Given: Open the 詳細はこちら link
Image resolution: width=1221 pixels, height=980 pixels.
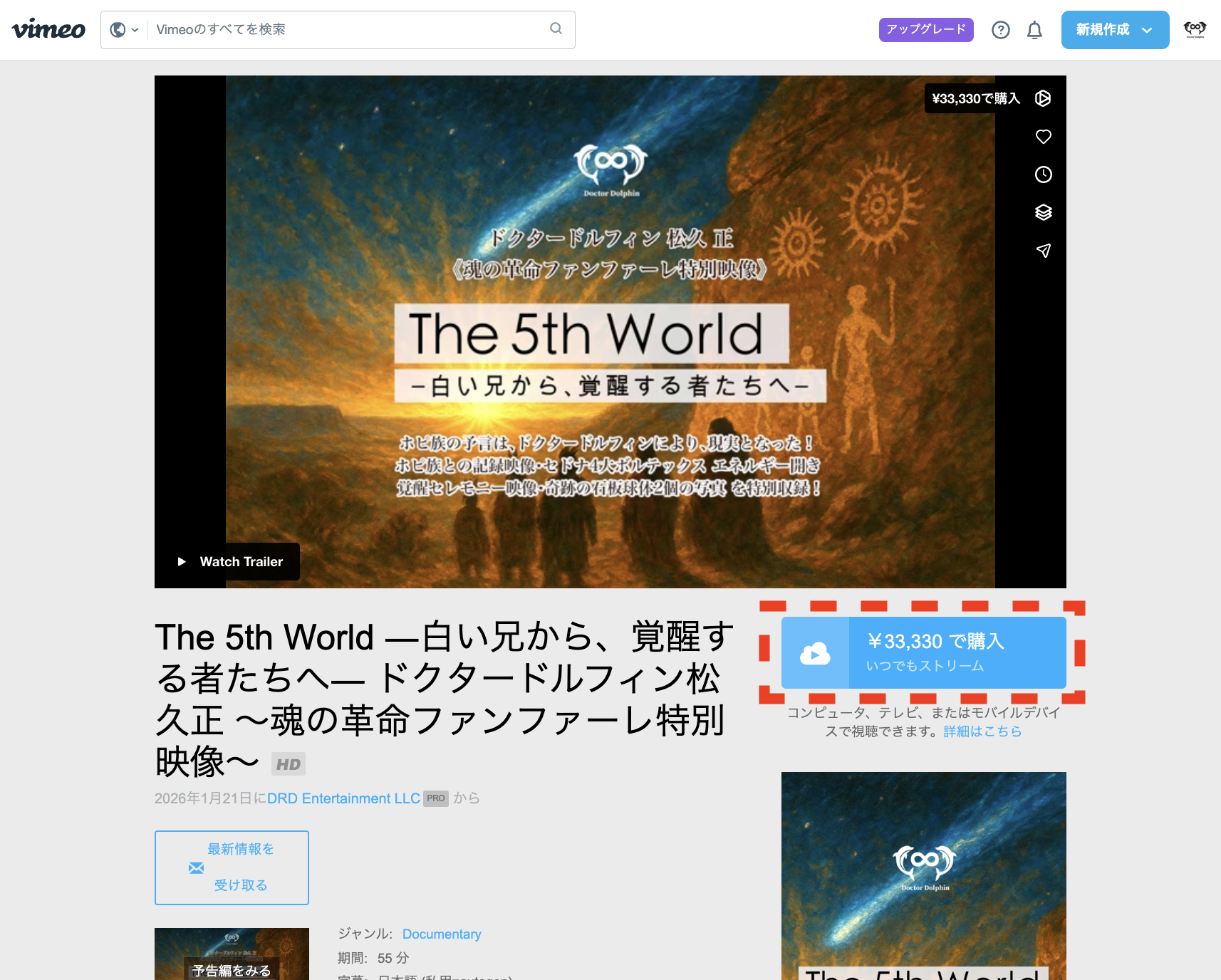Looking at the screenshot, I should coord(982,731).
